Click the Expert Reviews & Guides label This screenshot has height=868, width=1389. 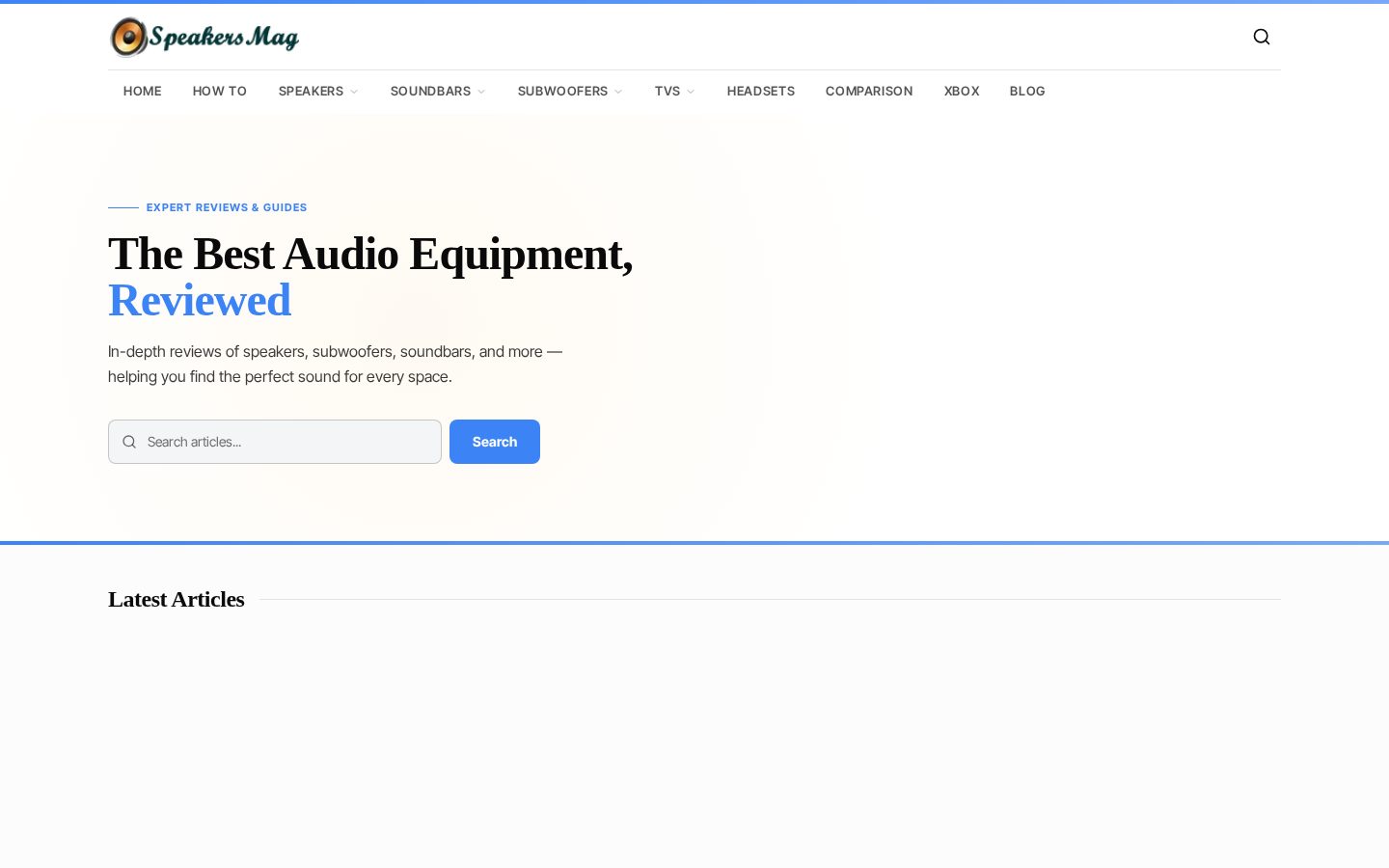pyautogui.click(x=227, y=207)
